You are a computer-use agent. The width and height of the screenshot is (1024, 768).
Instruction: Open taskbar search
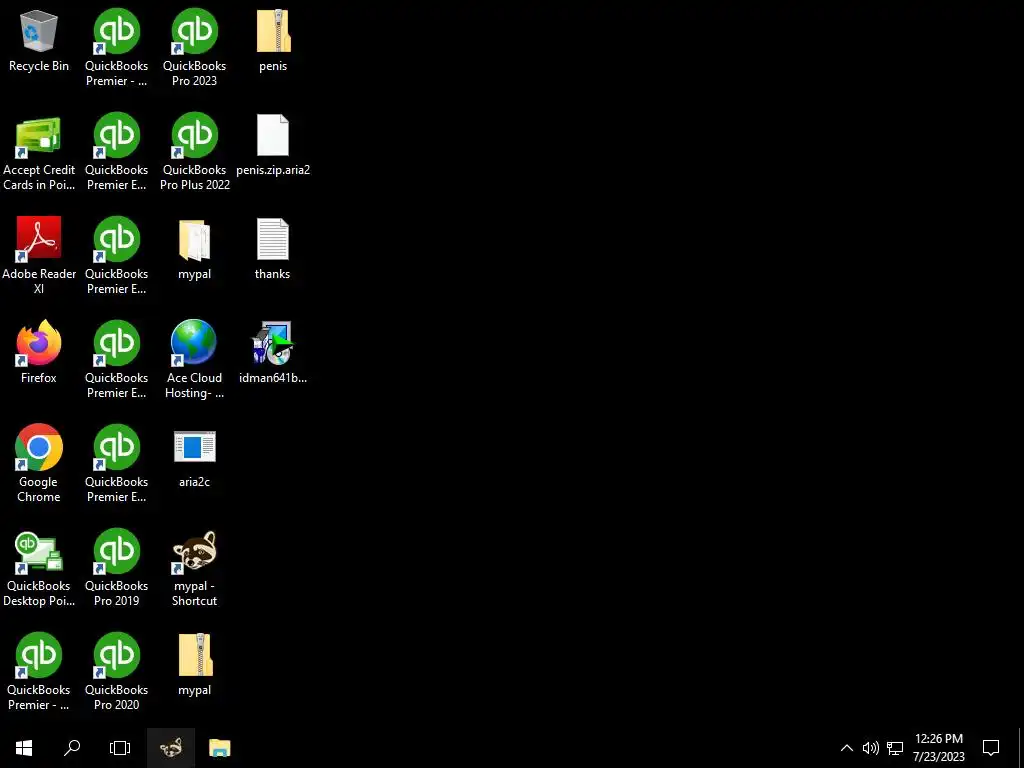tap(72, 748)
